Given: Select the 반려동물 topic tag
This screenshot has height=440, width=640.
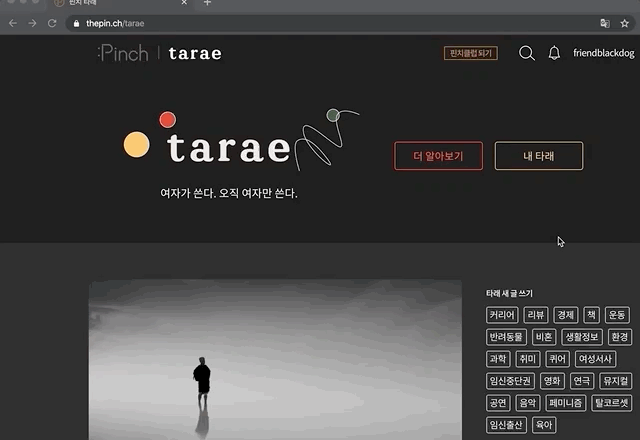Looking at the screenshot, I should (x=506, y=337).
